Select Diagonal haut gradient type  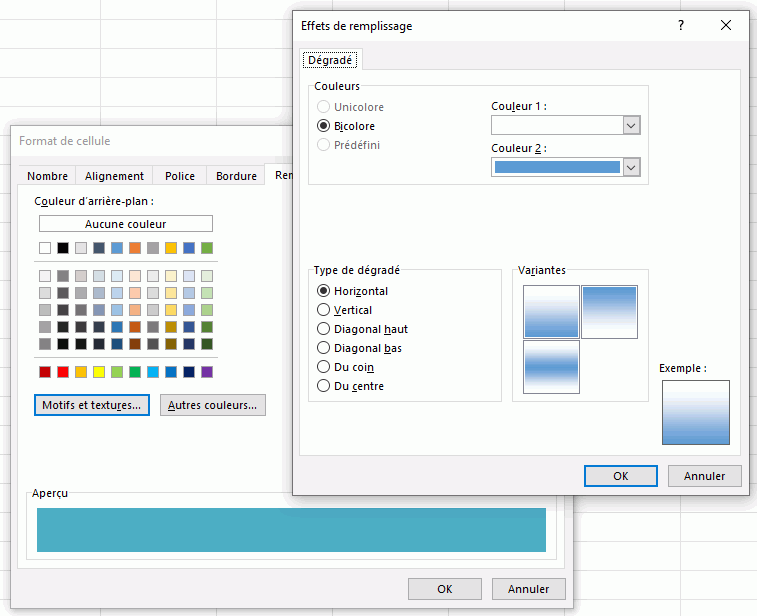click(323, 329)
